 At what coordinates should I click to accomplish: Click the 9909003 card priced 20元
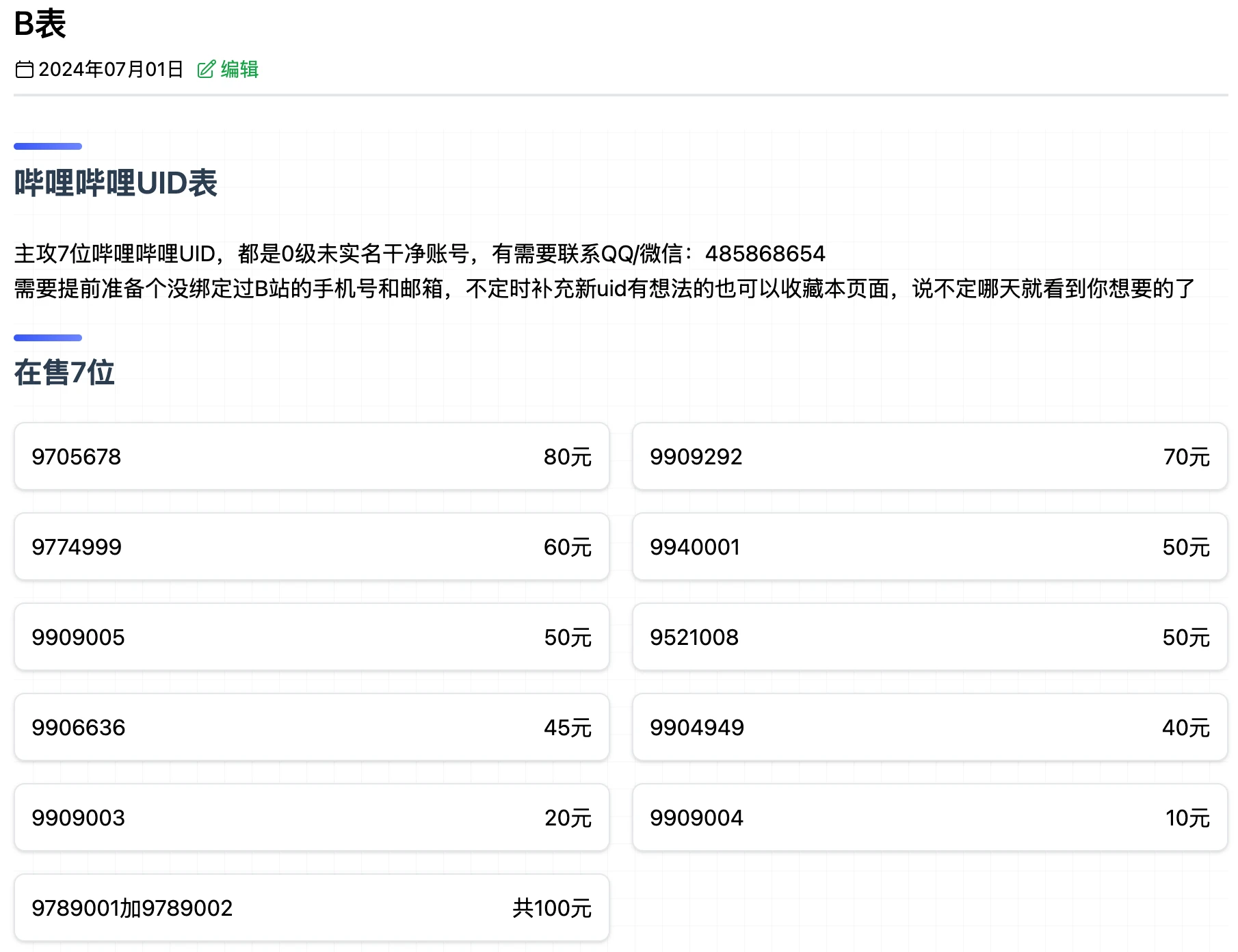click(x=311, y=817)
